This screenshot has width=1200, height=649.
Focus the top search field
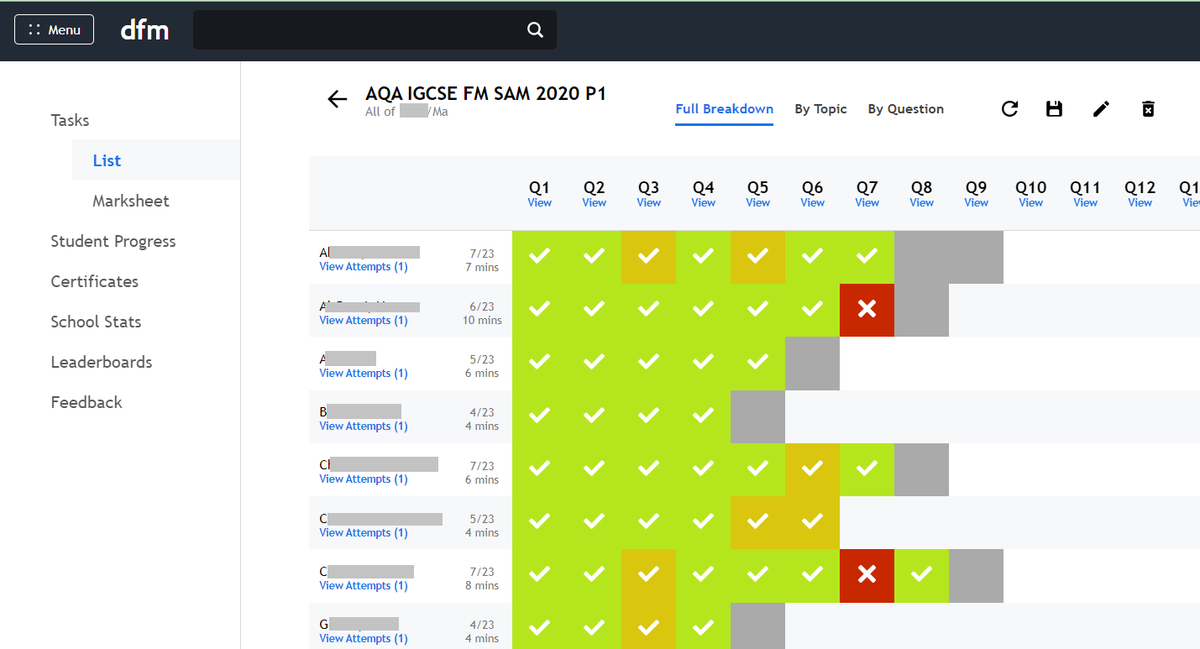click(374, 30)
